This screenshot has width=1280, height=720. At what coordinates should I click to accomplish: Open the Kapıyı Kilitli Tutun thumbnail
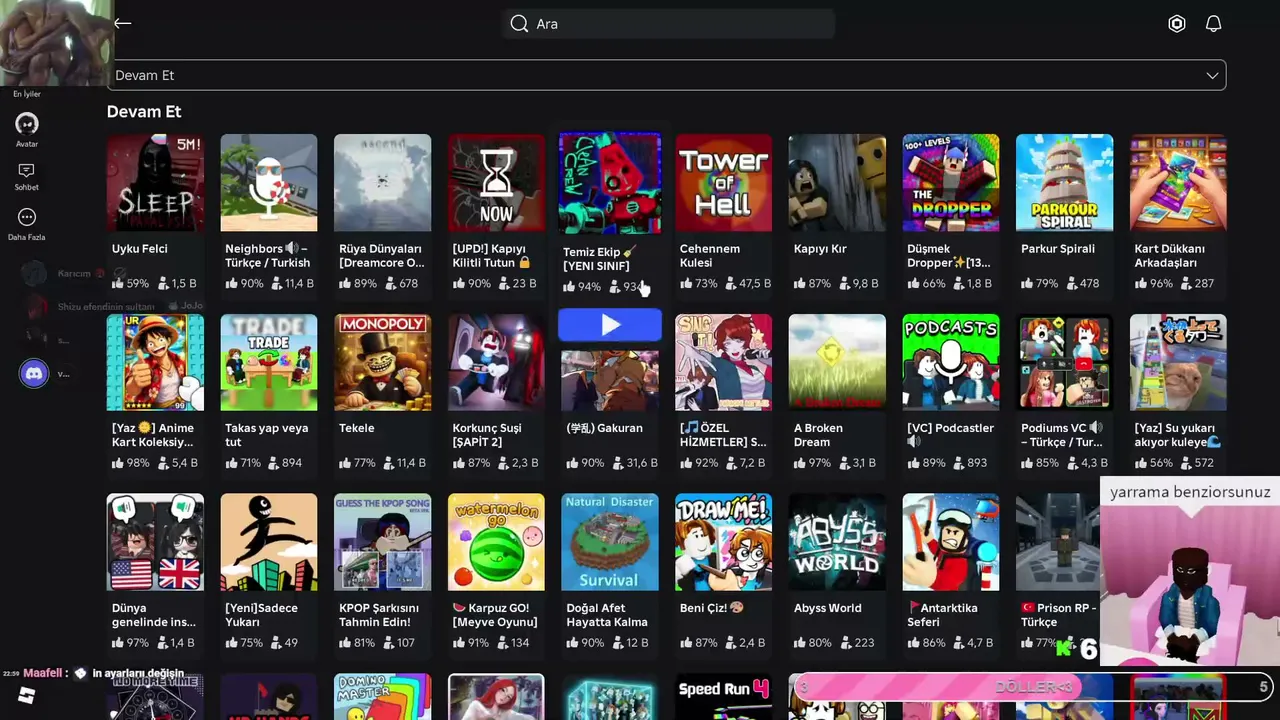coord(496,183)
